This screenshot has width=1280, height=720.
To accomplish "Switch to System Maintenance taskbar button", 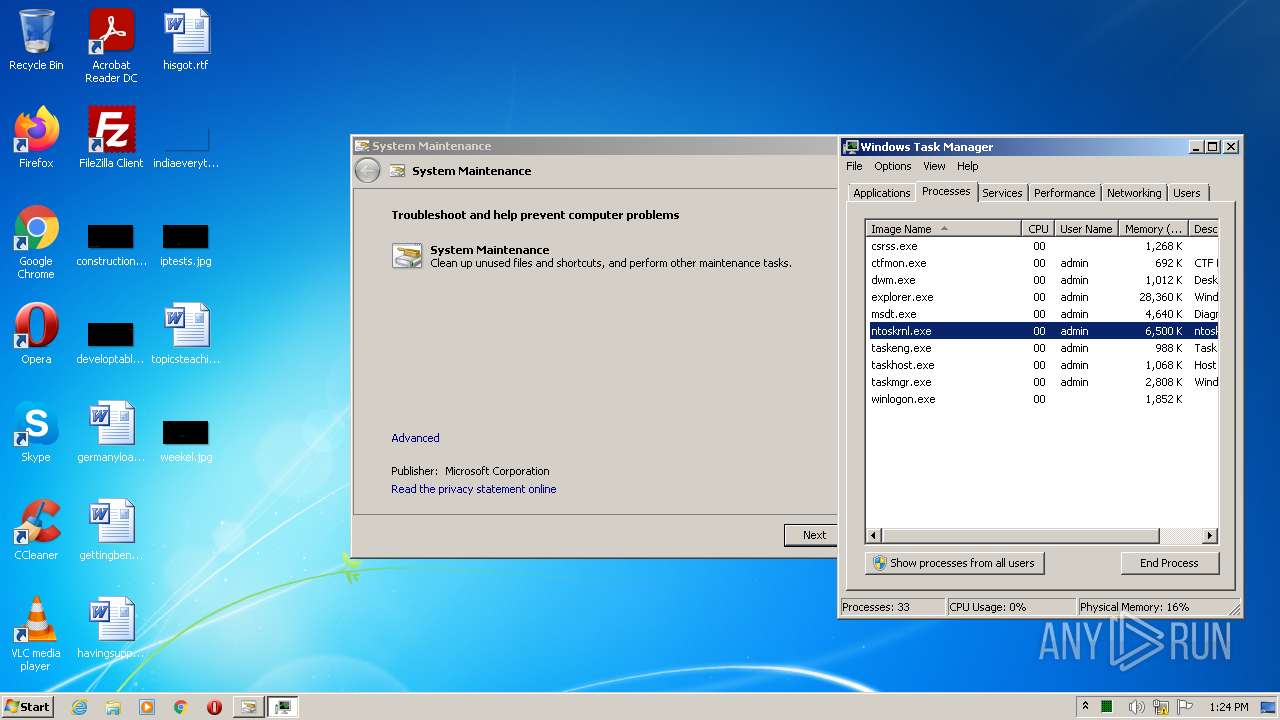I will (248, 707).
